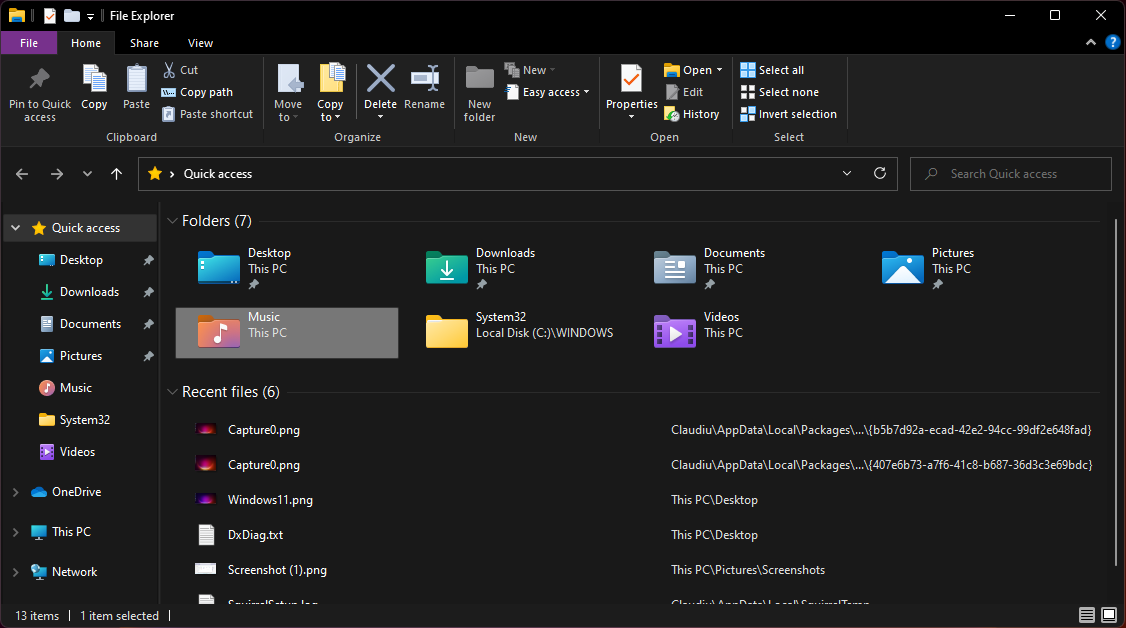Image resolution: width=1126 pixels, height=628 pixels.
Task: Click Paste shortcut in the ribbon
Action: (x=208, y=114)
